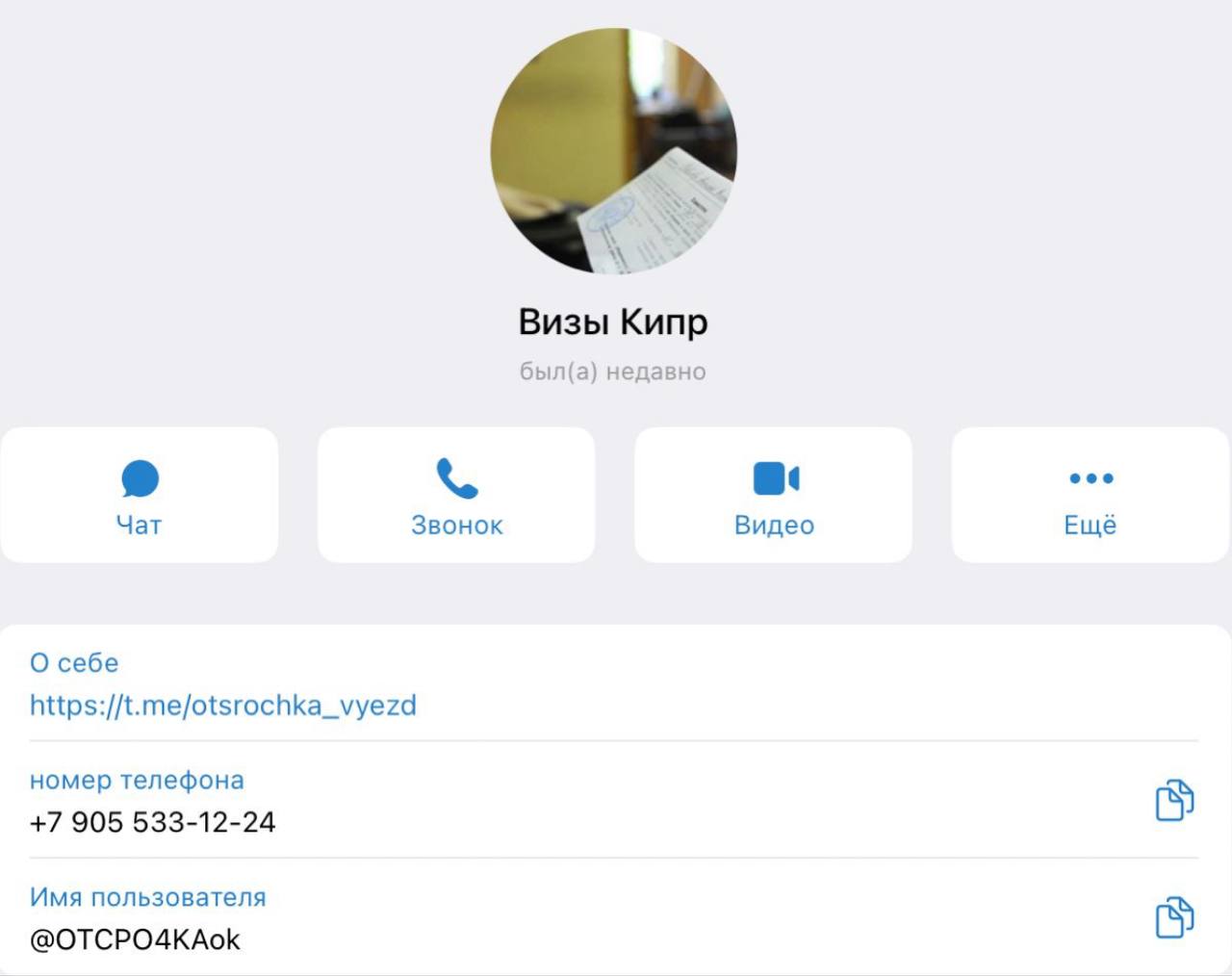Click the Звонок button label
Image resolution: width=1232 pixels, height=976 pixels.
457,525
